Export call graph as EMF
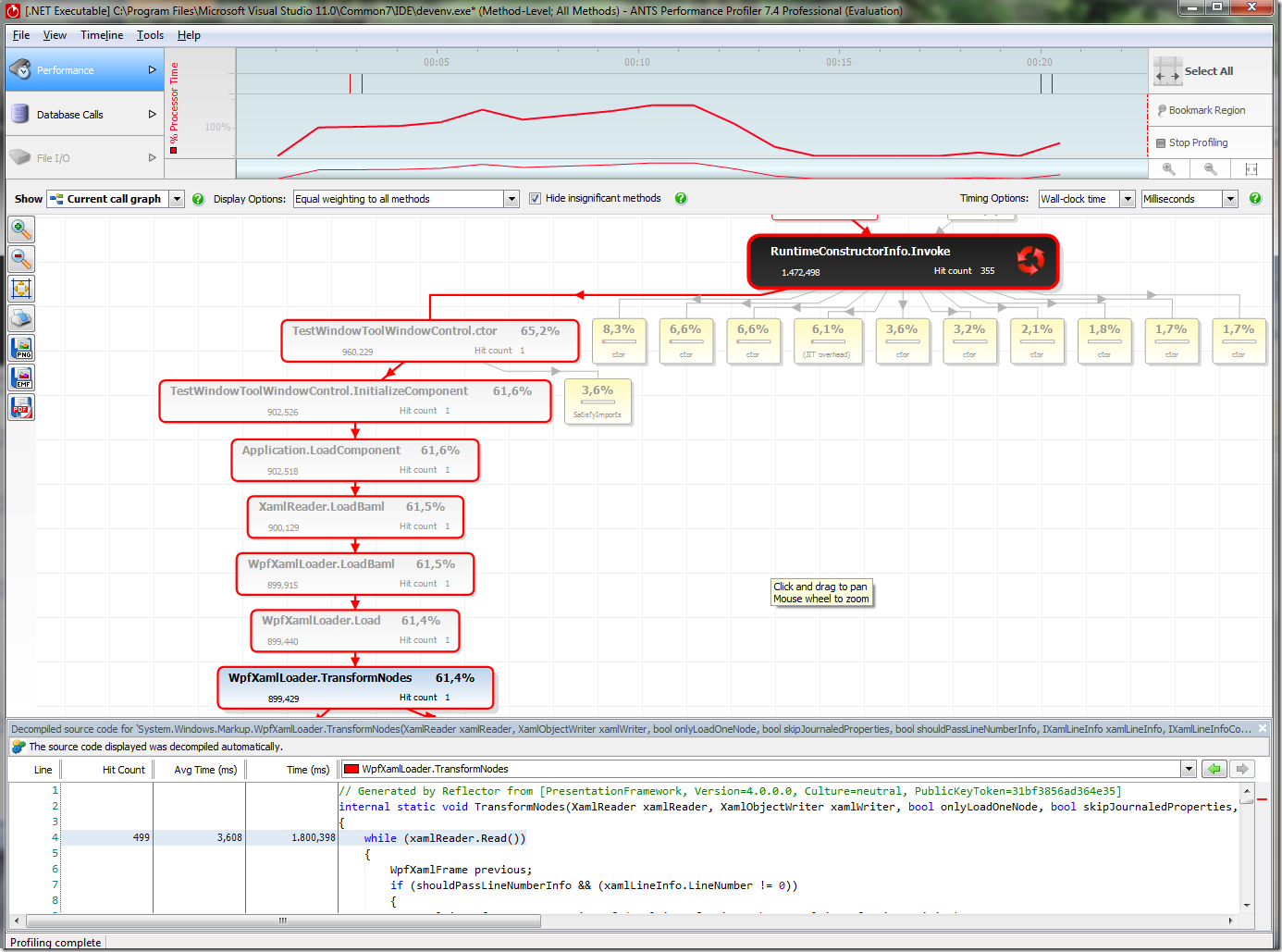Image resolution: width=1282 pixels, height=952 pixels. coord(21,377)
